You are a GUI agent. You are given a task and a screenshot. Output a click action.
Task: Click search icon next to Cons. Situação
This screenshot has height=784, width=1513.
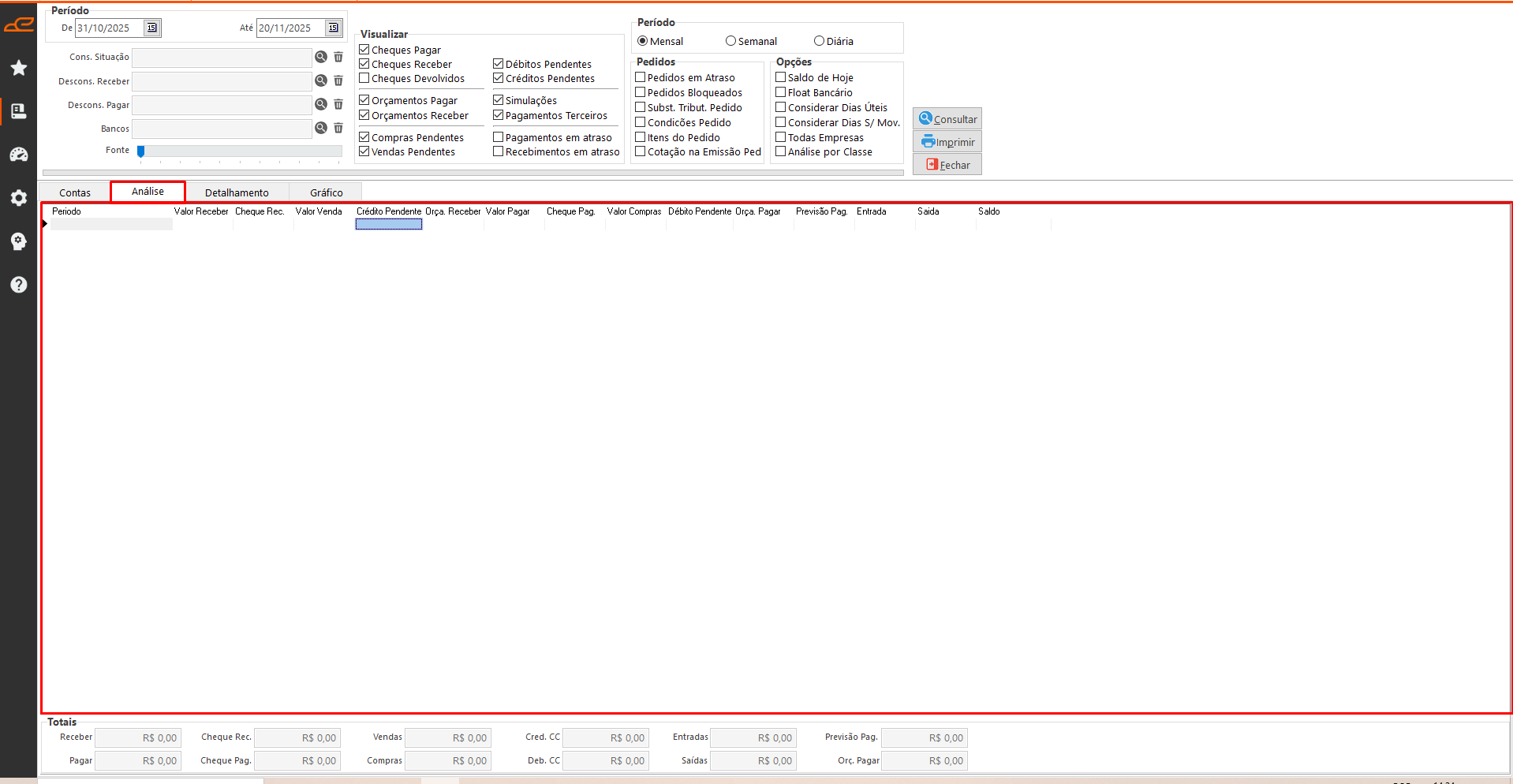pyautogui.click(x=321, y=57)
